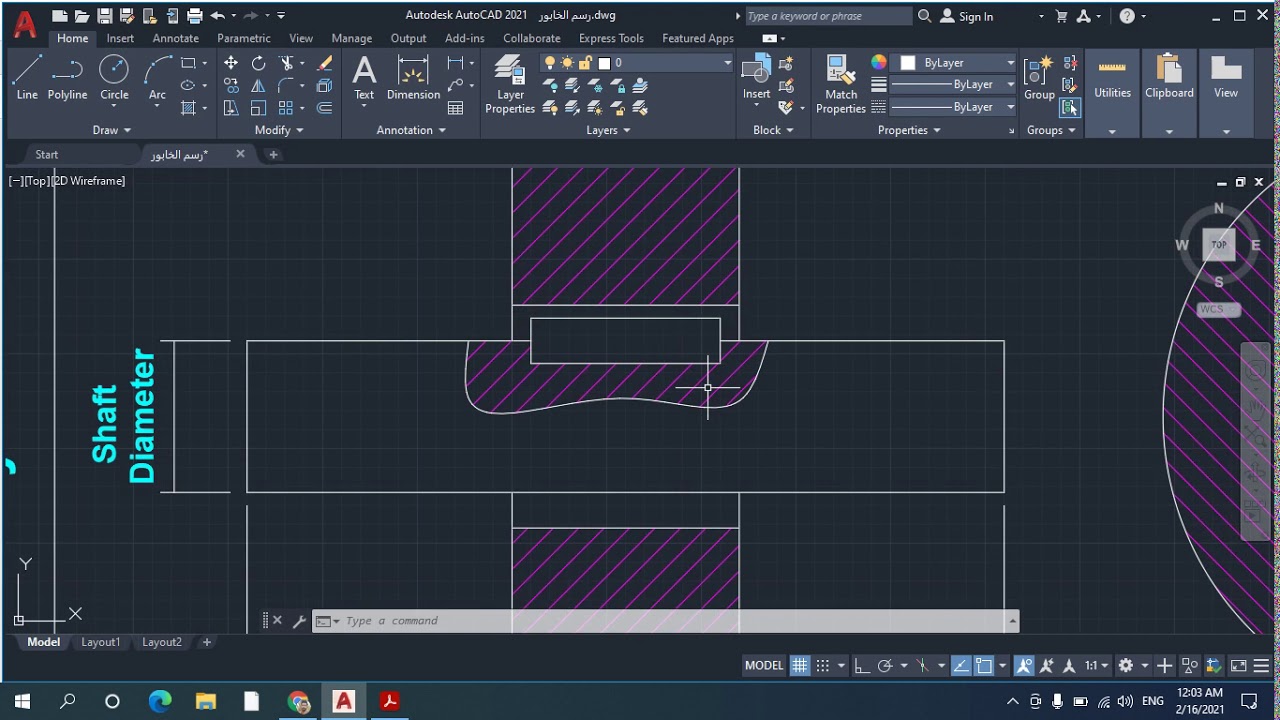Screen dimensions: 1280x720
Task: Open the Manage ribbon tab
Action: [352, 38]
